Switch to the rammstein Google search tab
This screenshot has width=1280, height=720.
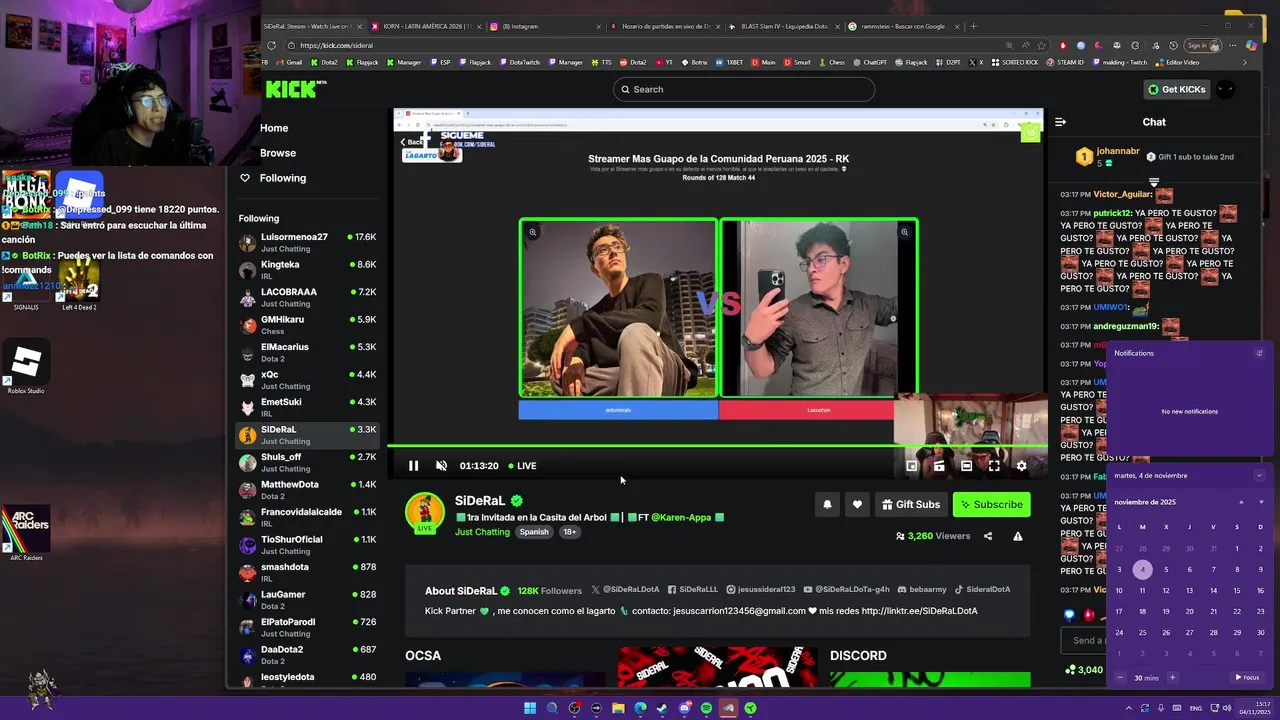coord(903,26)
